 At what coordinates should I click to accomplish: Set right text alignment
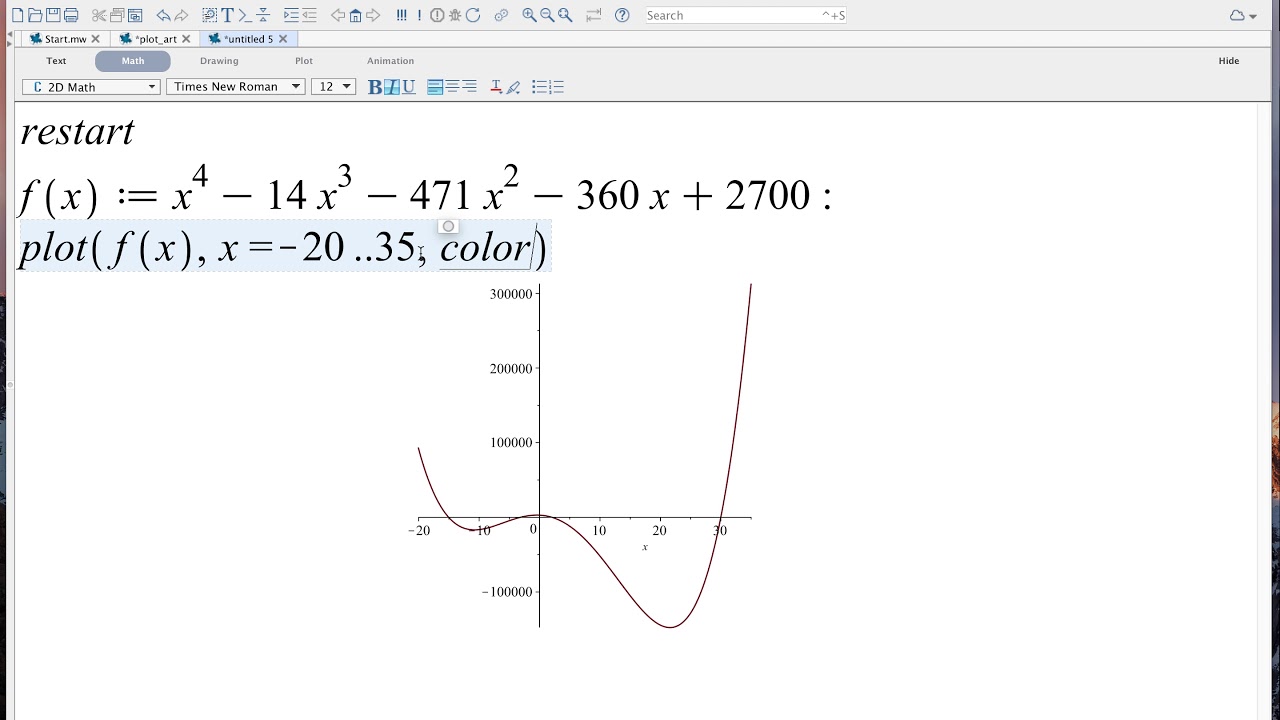(x=469, y=87)
